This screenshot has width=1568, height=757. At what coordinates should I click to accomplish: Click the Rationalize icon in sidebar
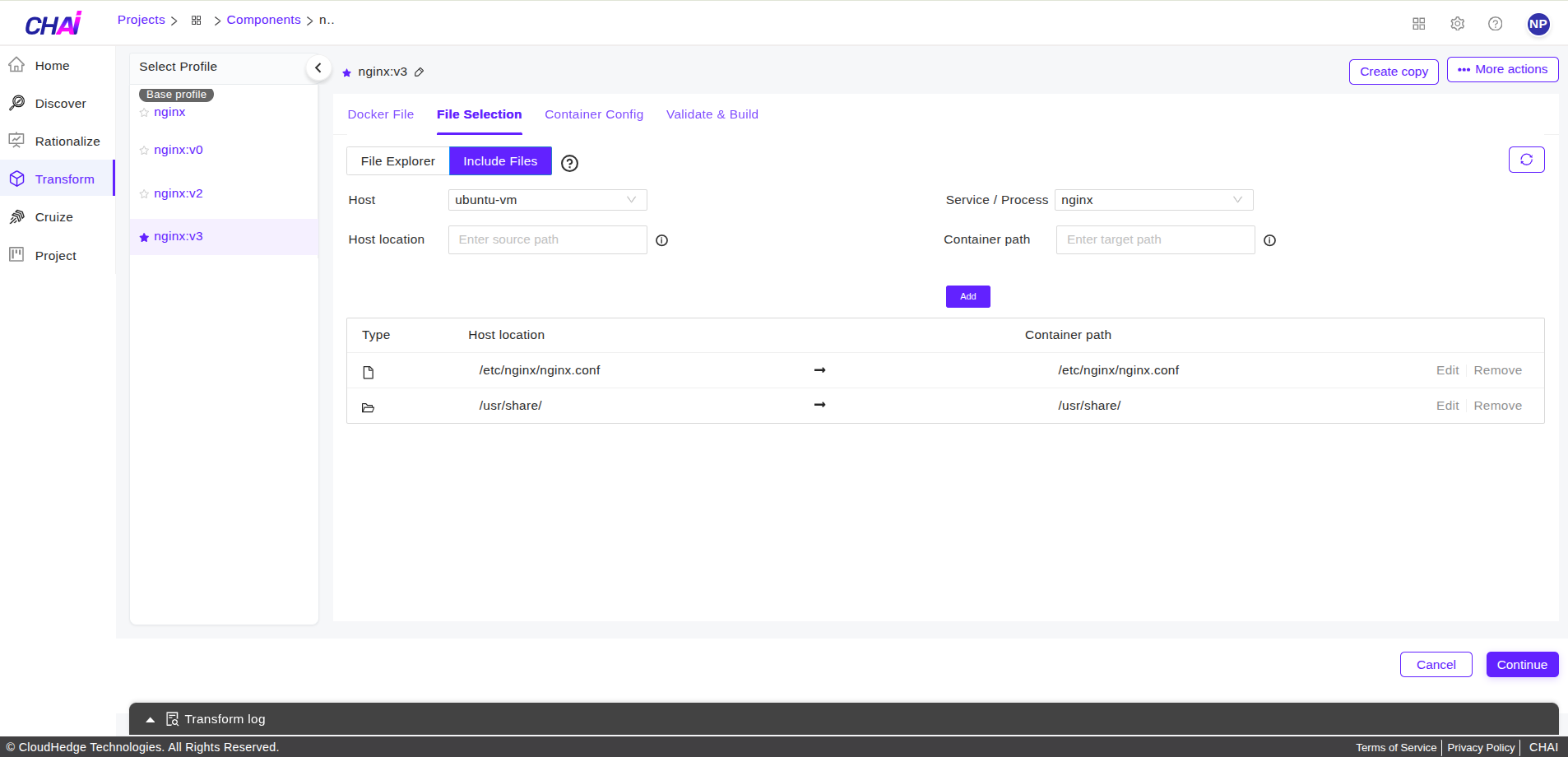16,141
